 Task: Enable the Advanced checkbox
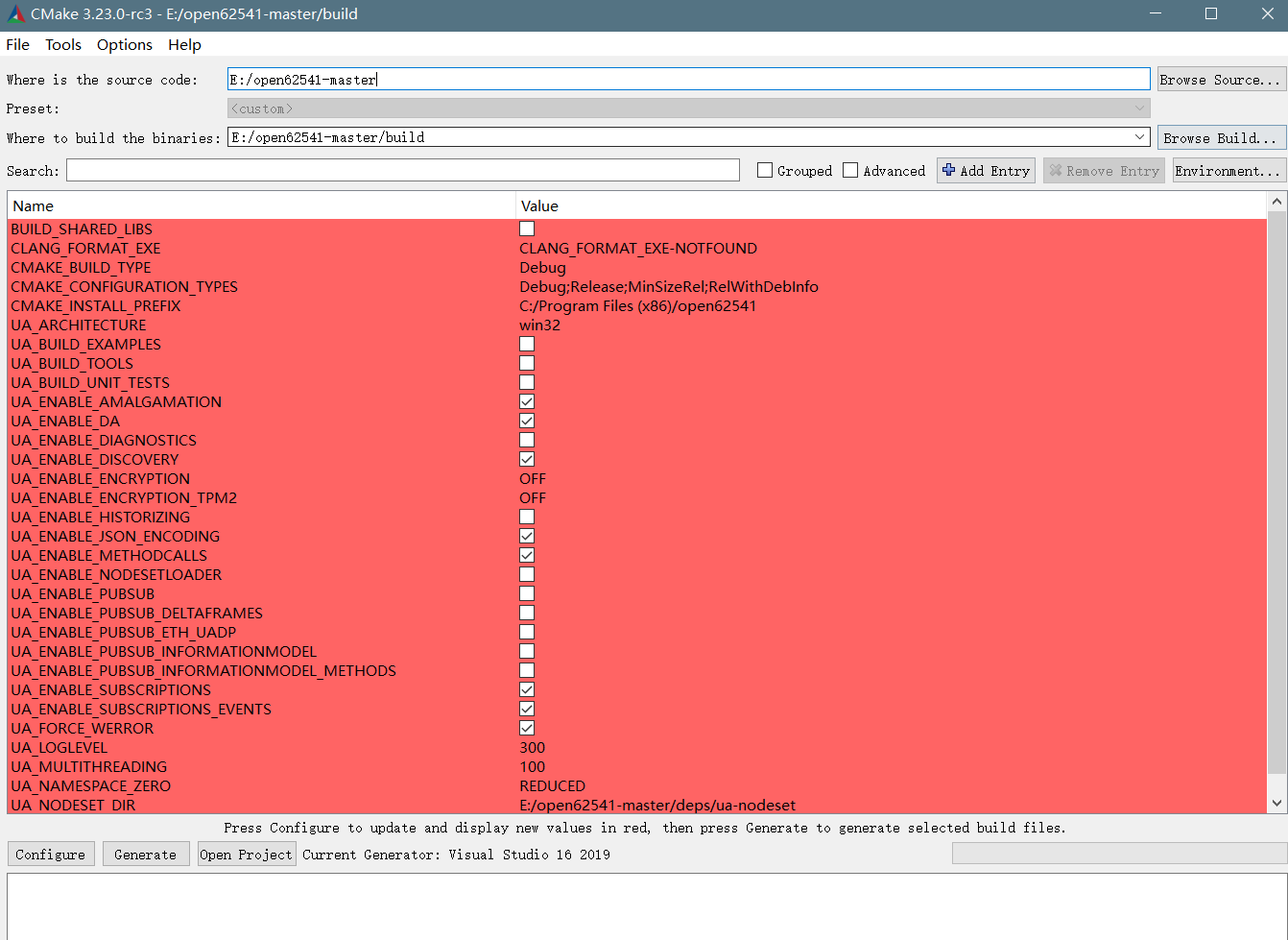pyautogui.click(x=850, y=171)
